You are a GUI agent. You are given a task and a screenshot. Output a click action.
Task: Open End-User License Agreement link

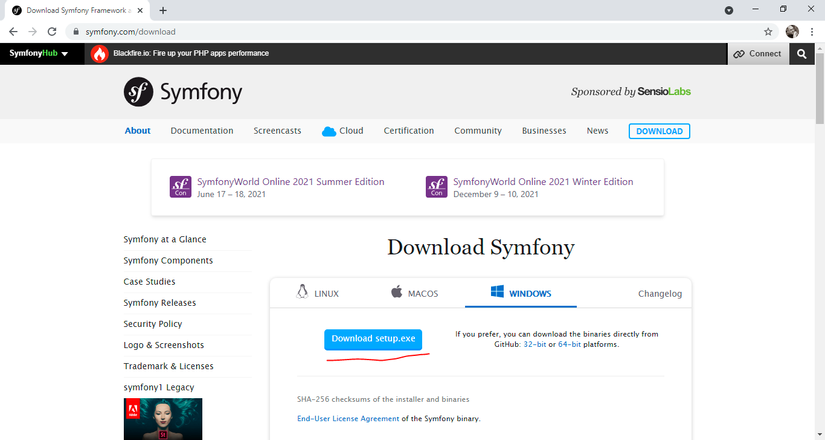click(348, 418)
